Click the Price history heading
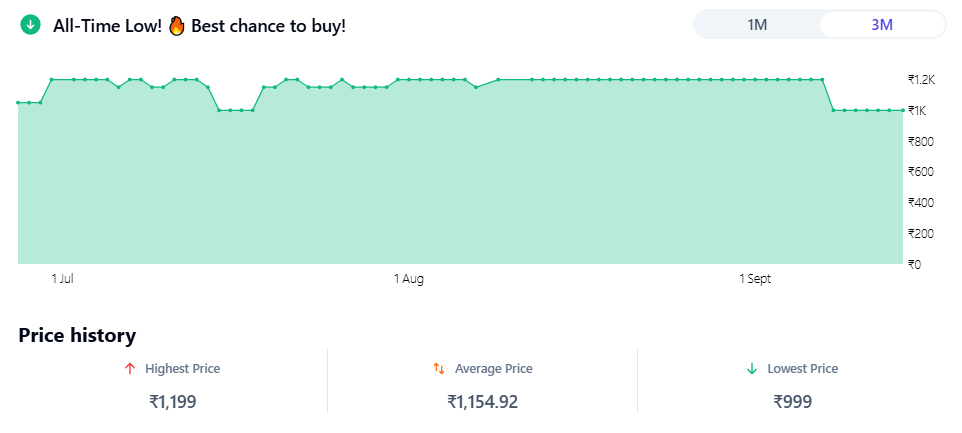 [77, 335]
